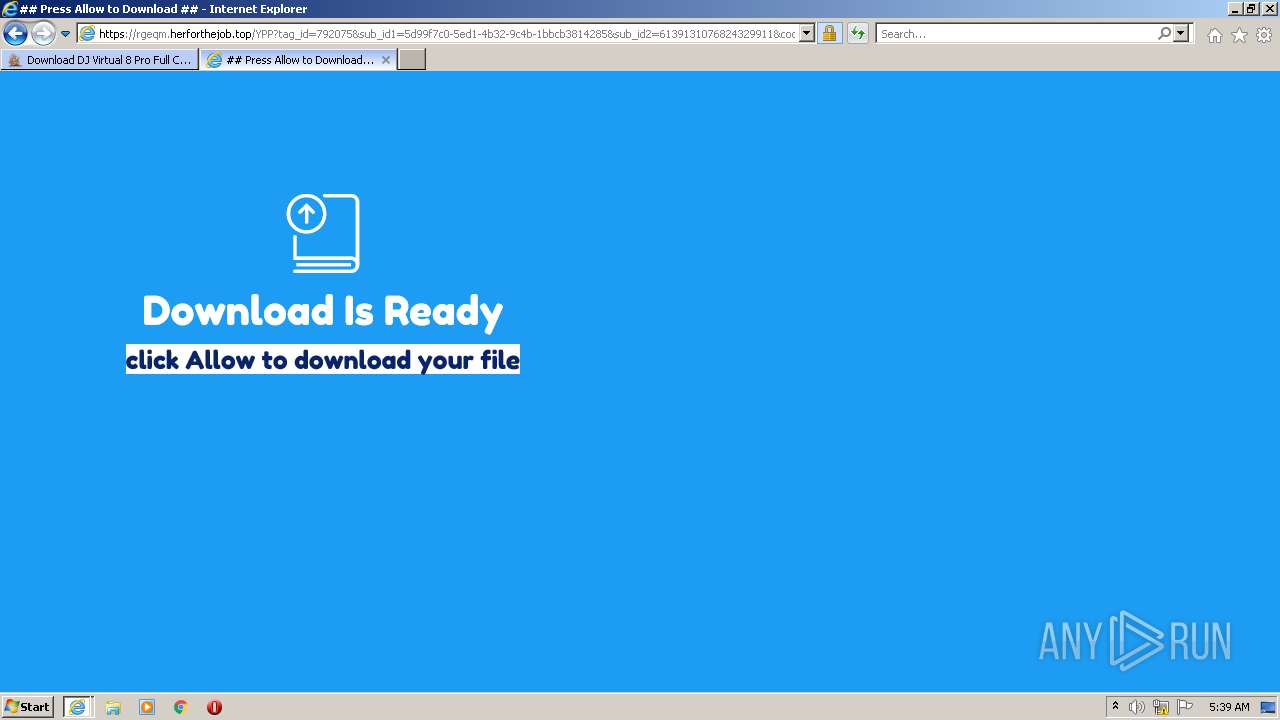The height and width of the screenshot is (720, 1280).
Task: Click the Show desktop button
Action: [1270, 707]
